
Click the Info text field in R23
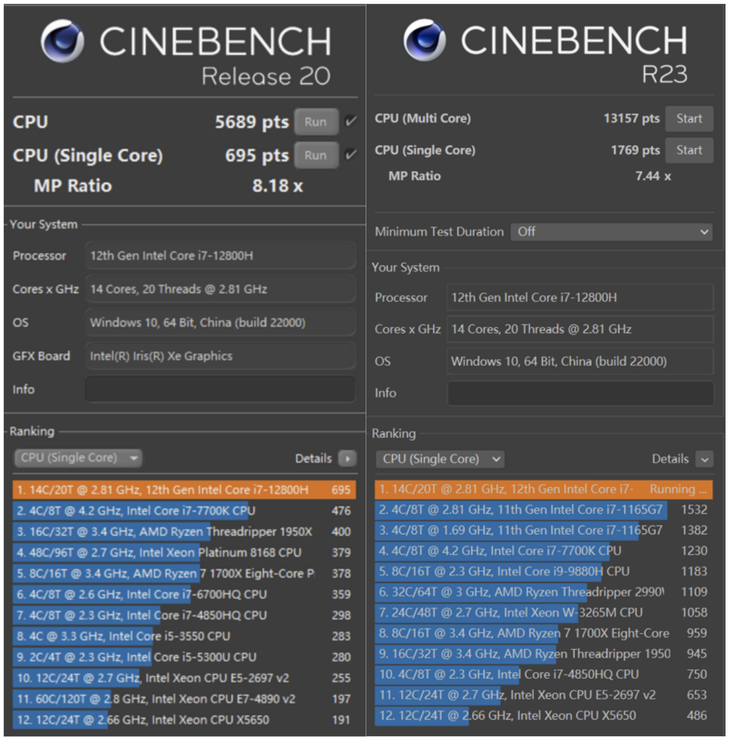coord(580,393)
